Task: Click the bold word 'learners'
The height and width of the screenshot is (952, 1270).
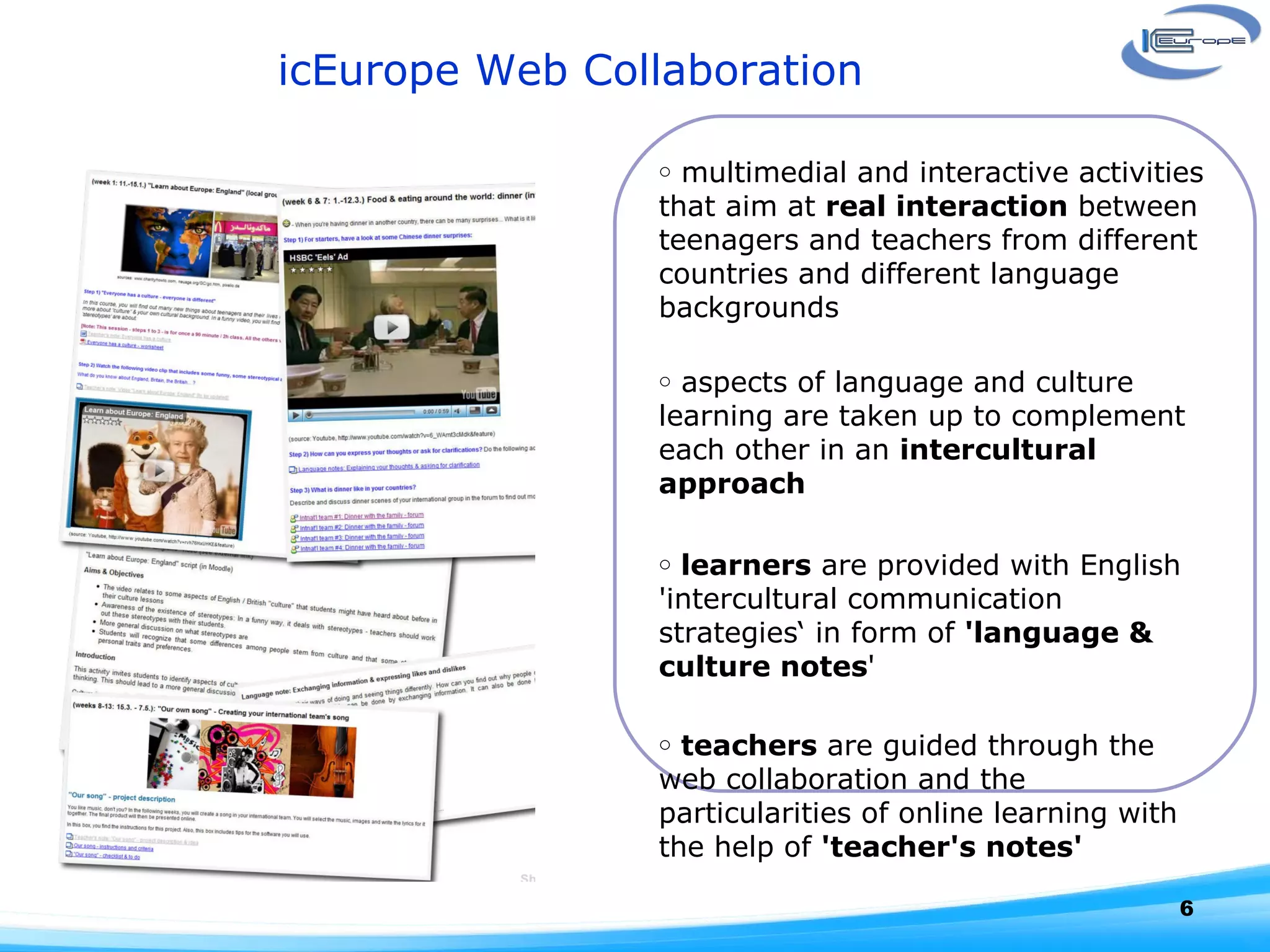Action: point(746,565)
